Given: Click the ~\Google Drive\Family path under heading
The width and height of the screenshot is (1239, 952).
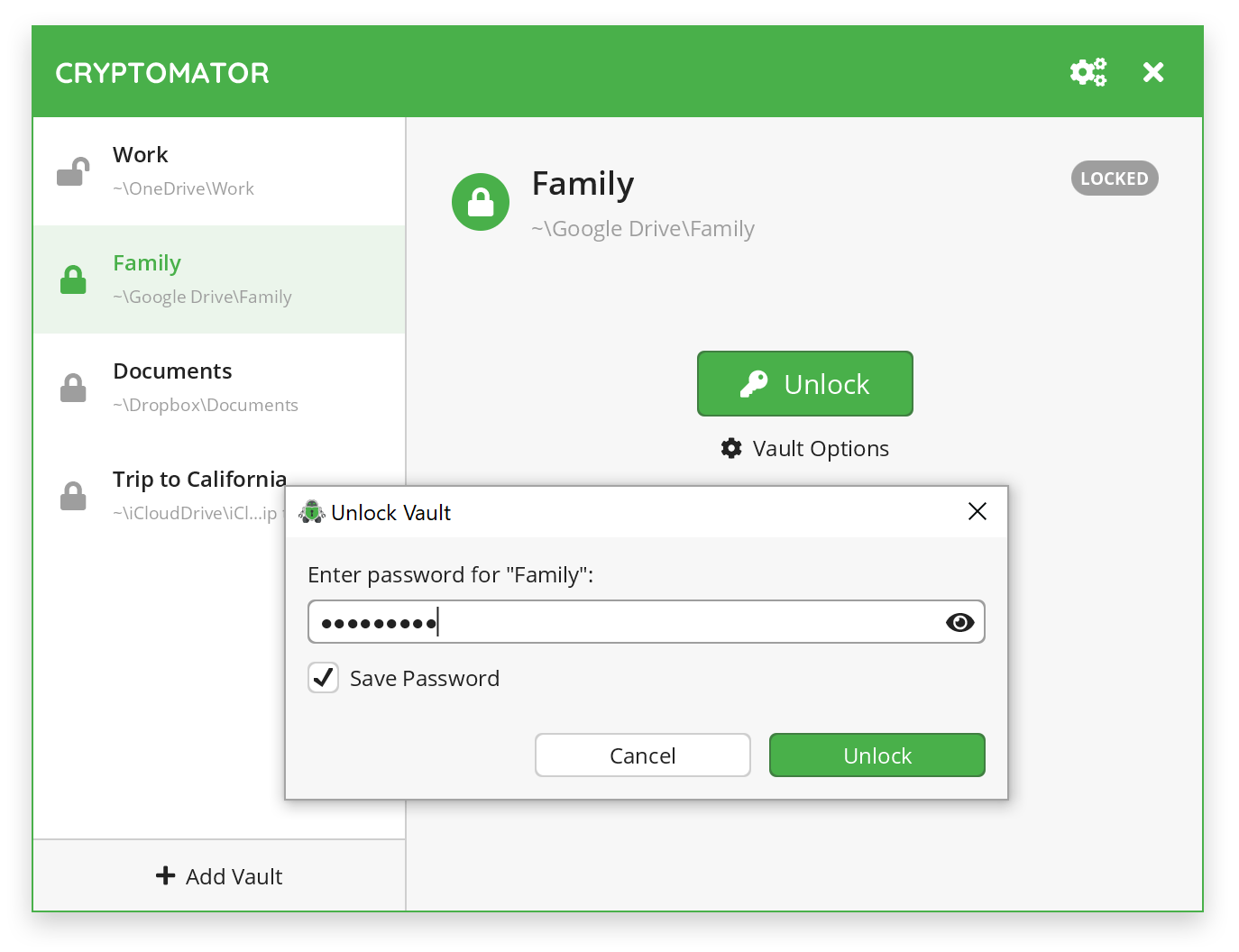Looking at the screenshot, I should 643,229.
